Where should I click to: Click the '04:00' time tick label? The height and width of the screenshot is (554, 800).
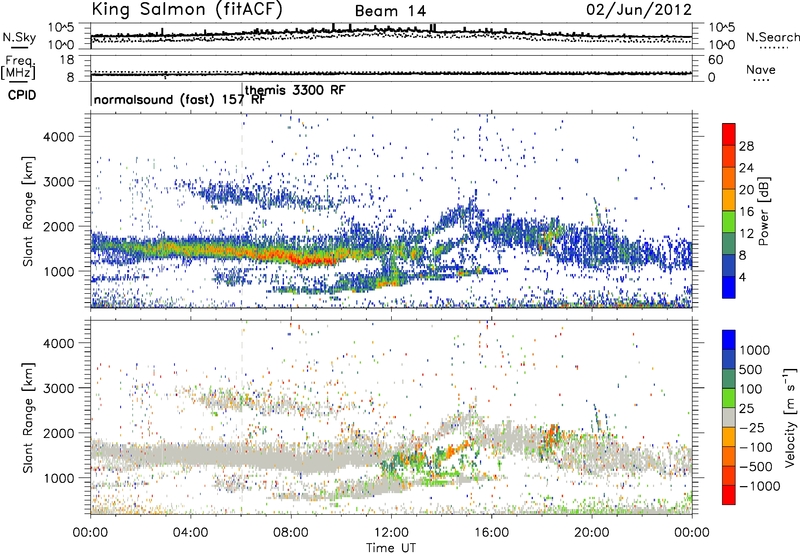point(191,533)
